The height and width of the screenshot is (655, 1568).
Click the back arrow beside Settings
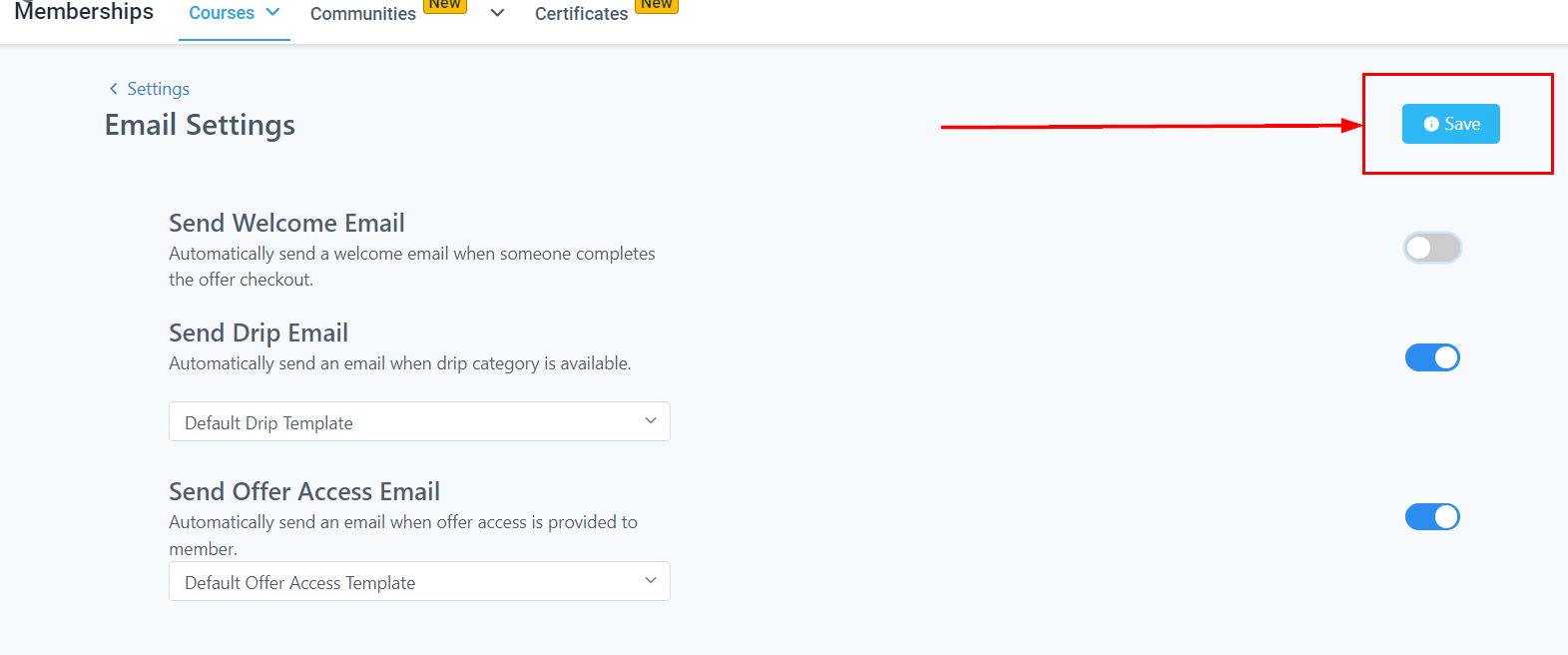pos(113,89)
